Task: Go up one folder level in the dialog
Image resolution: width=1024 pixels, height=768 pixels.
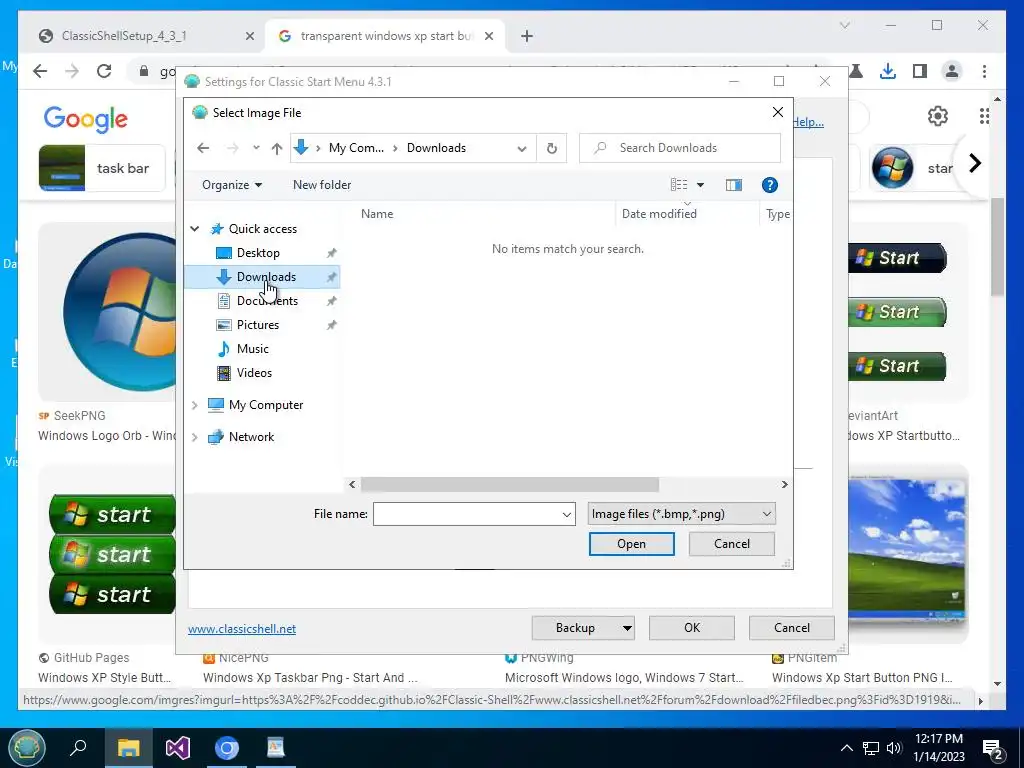Action: (277, 148)
